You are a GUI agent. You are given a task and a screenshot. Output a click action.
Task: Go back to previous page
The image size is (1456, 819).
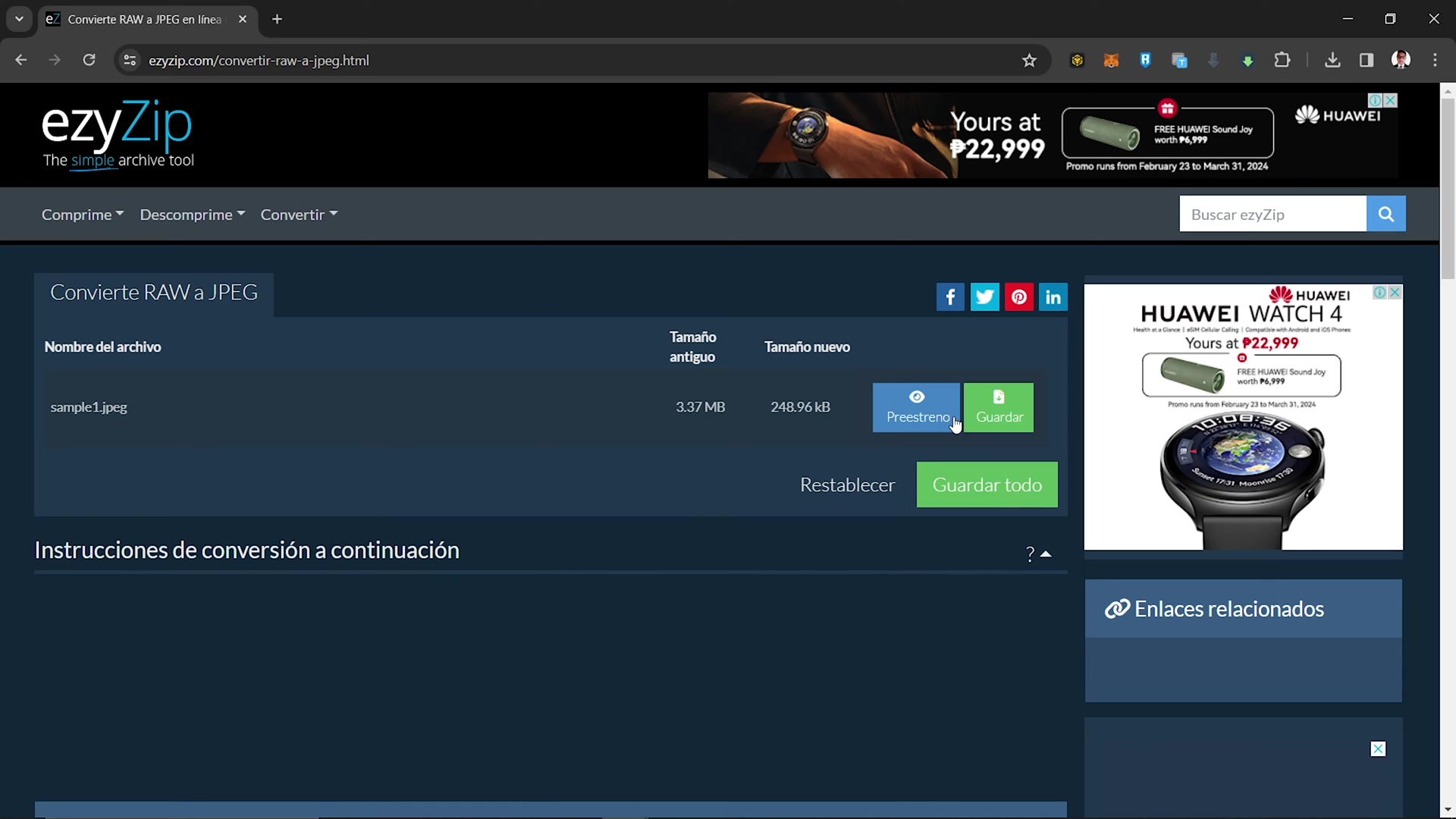(21, 61)
